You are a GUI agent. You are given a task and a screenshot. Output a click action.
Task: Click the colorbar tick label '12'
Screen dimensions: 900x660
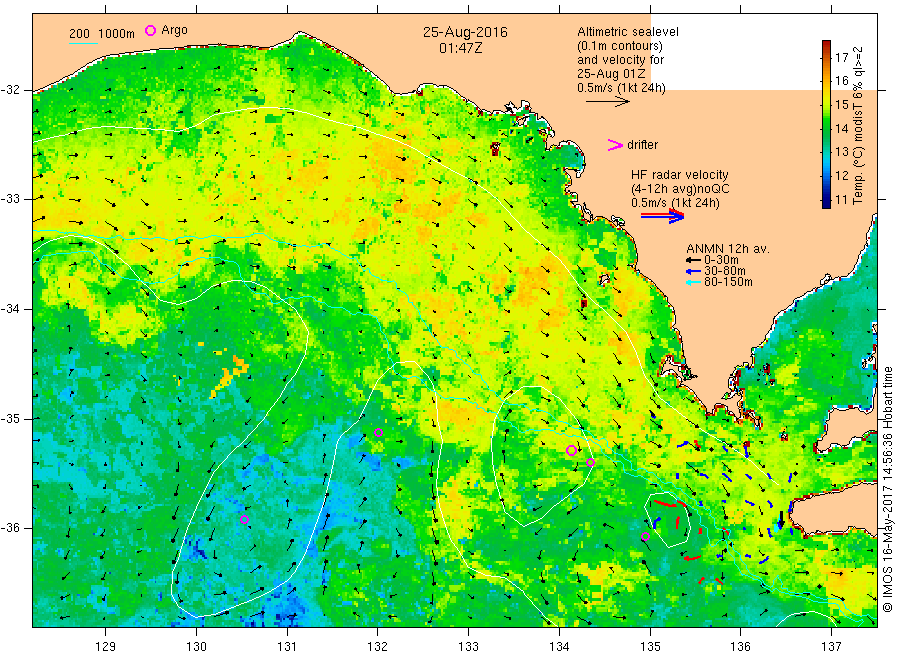click(x=841, y=176)
